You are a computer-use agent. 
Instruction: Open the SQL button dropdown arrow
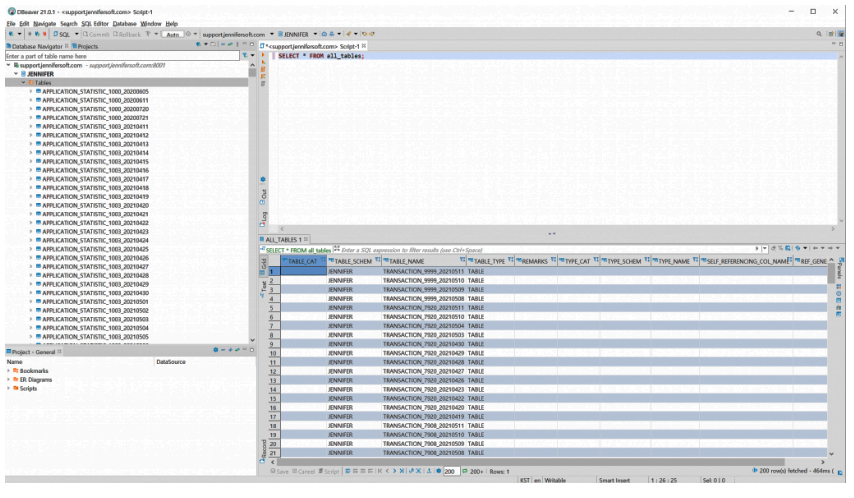tap(77, 34)
